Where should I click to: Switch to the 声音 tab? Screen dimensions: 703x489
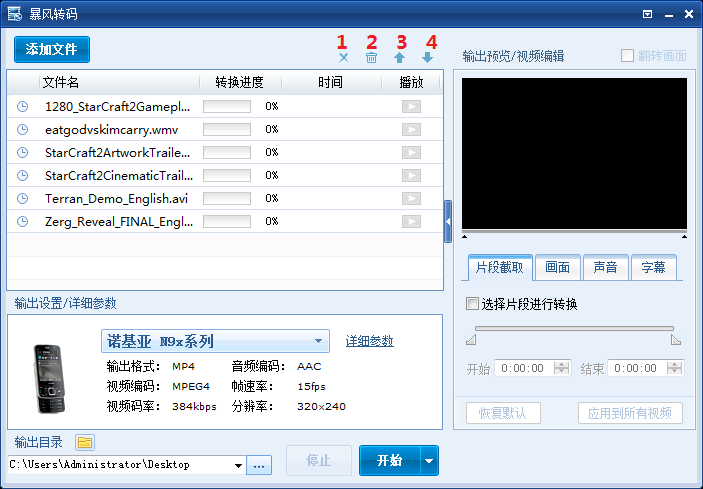point(605,268)
